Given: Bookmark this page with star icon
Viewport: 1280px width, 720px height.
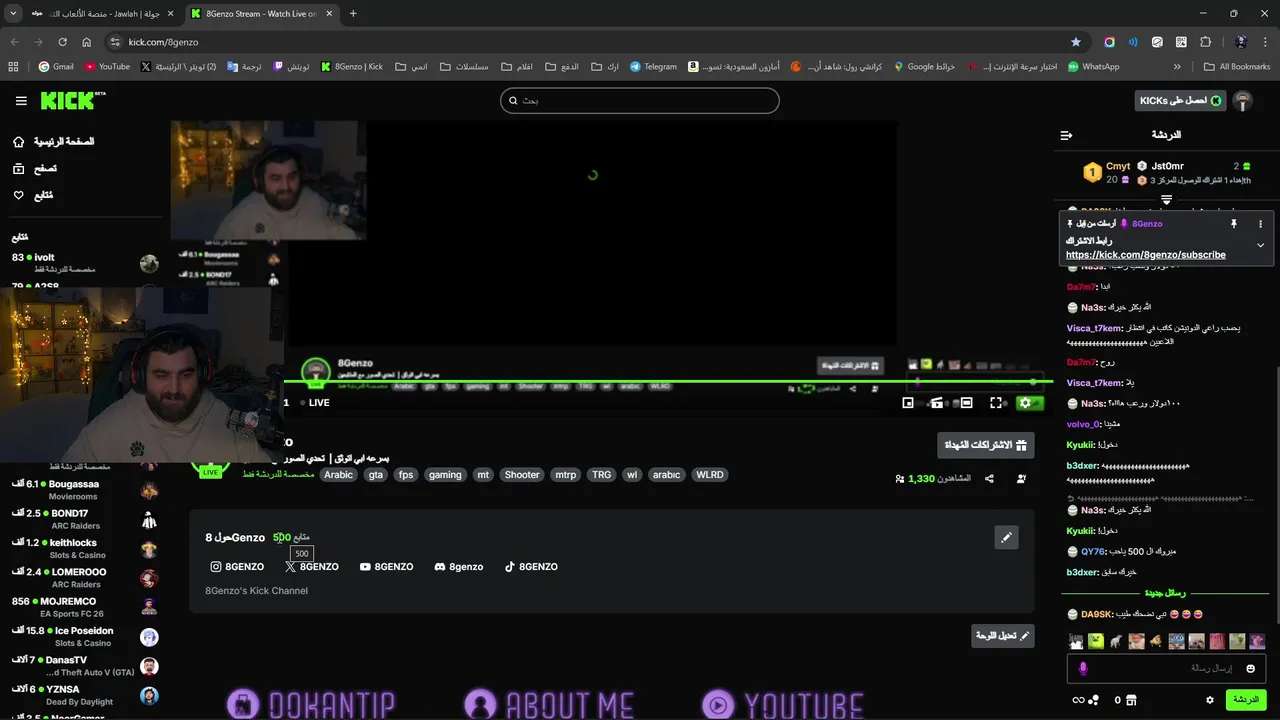Looking at the screenshot, I should tap(1076, 42).
